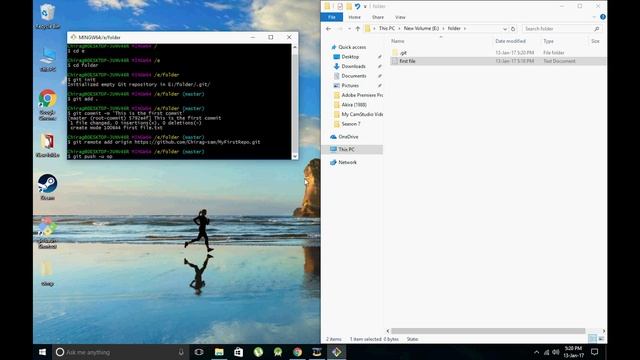Select Desktop in navigation pane
The image size is (640, 360).
tap(350, 57)
